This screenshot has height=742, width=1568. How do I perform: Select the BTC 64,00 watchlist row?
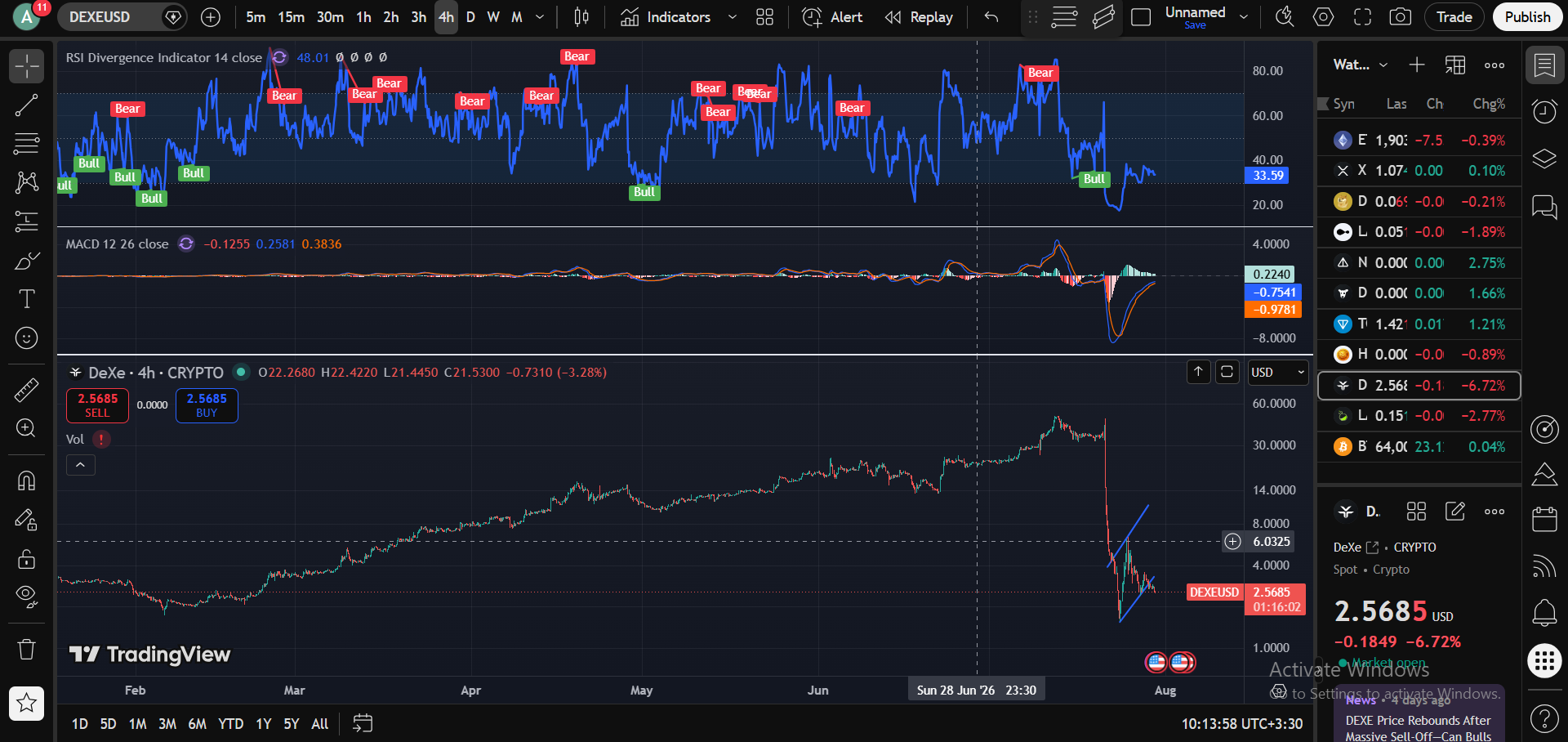(1419, 446)
